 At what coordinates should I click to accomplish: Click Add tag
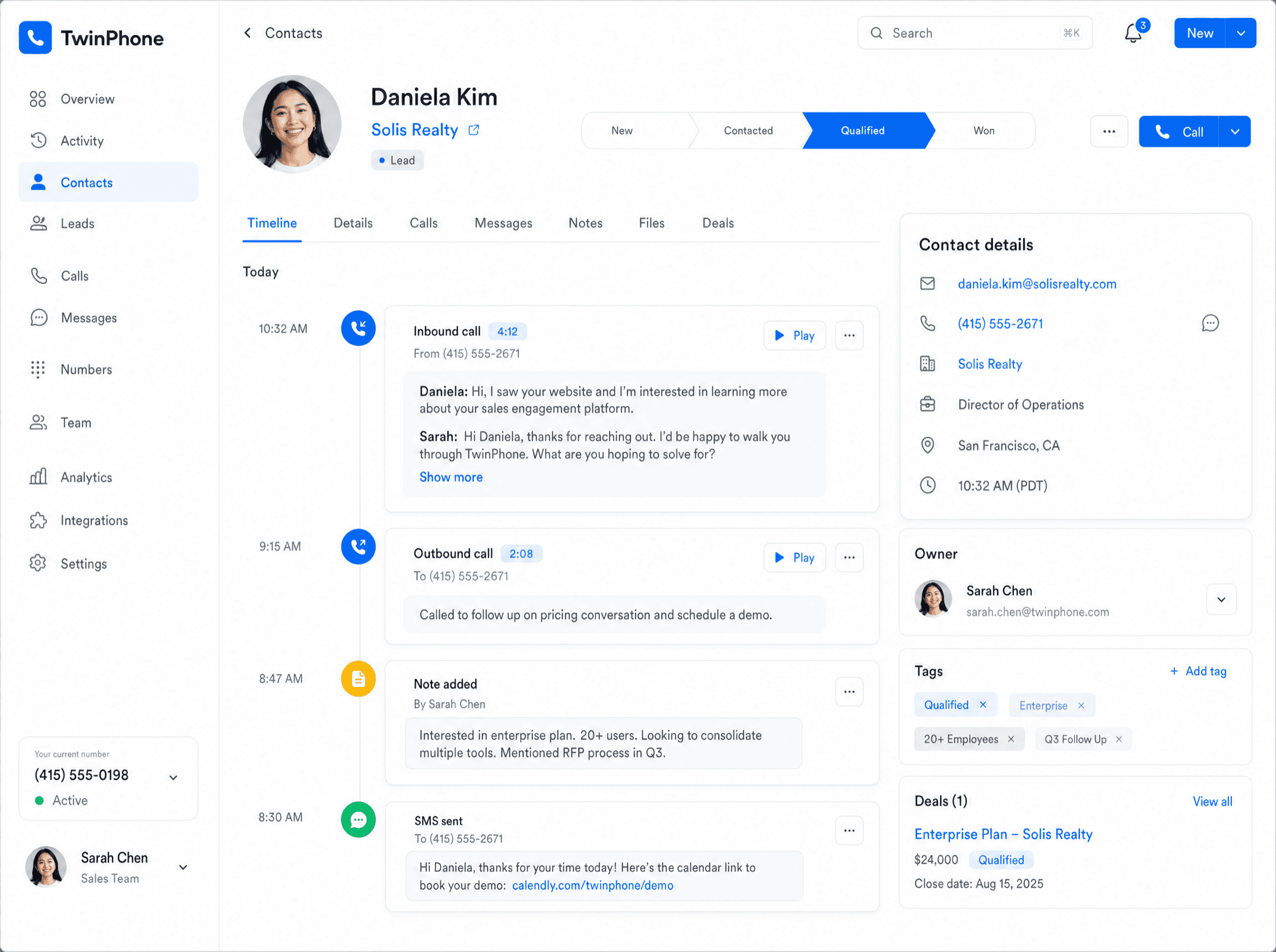[x=1198, y=671]
